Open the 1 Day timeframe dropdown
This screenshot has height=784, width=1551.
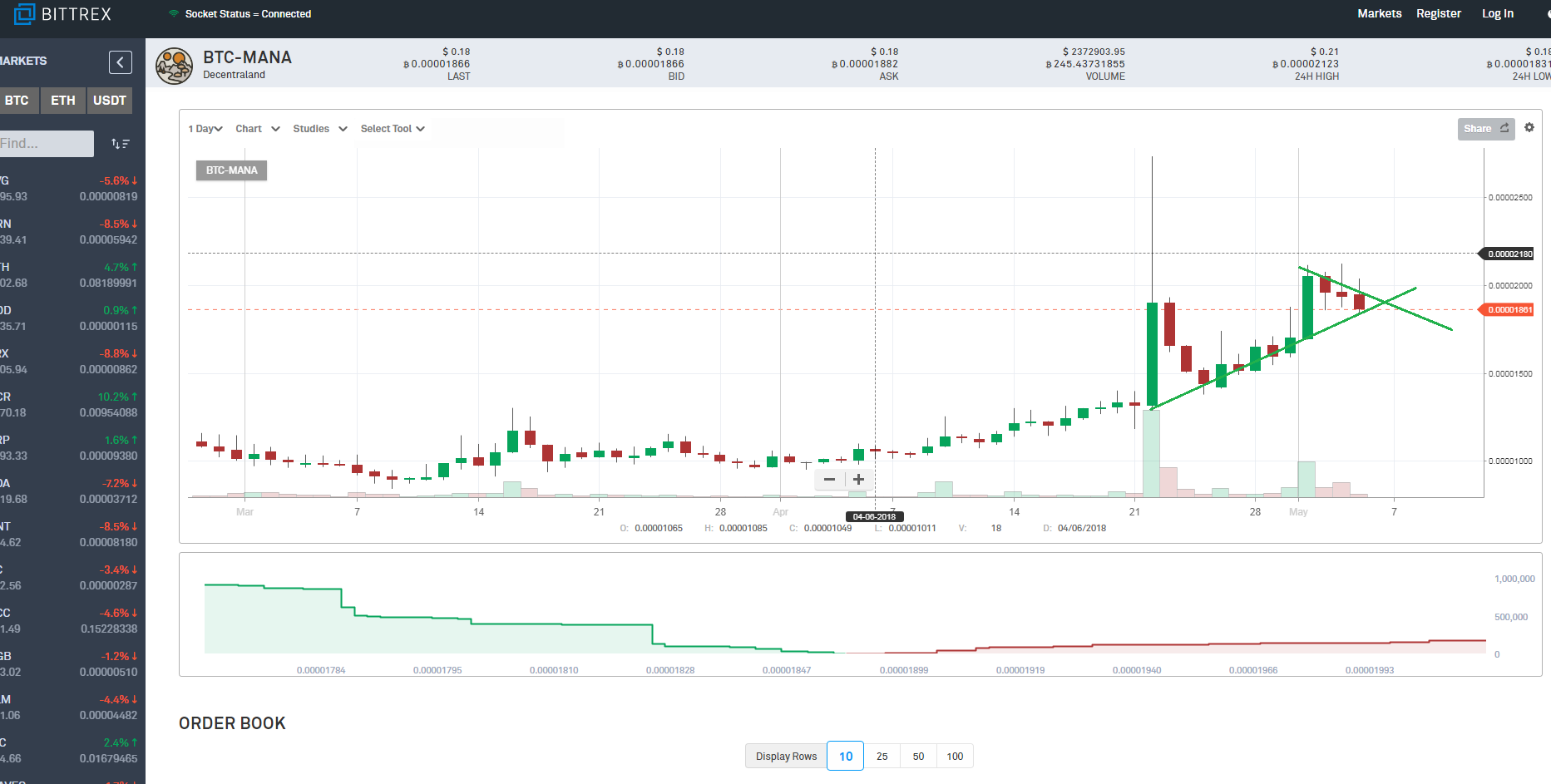pos(205,128)
